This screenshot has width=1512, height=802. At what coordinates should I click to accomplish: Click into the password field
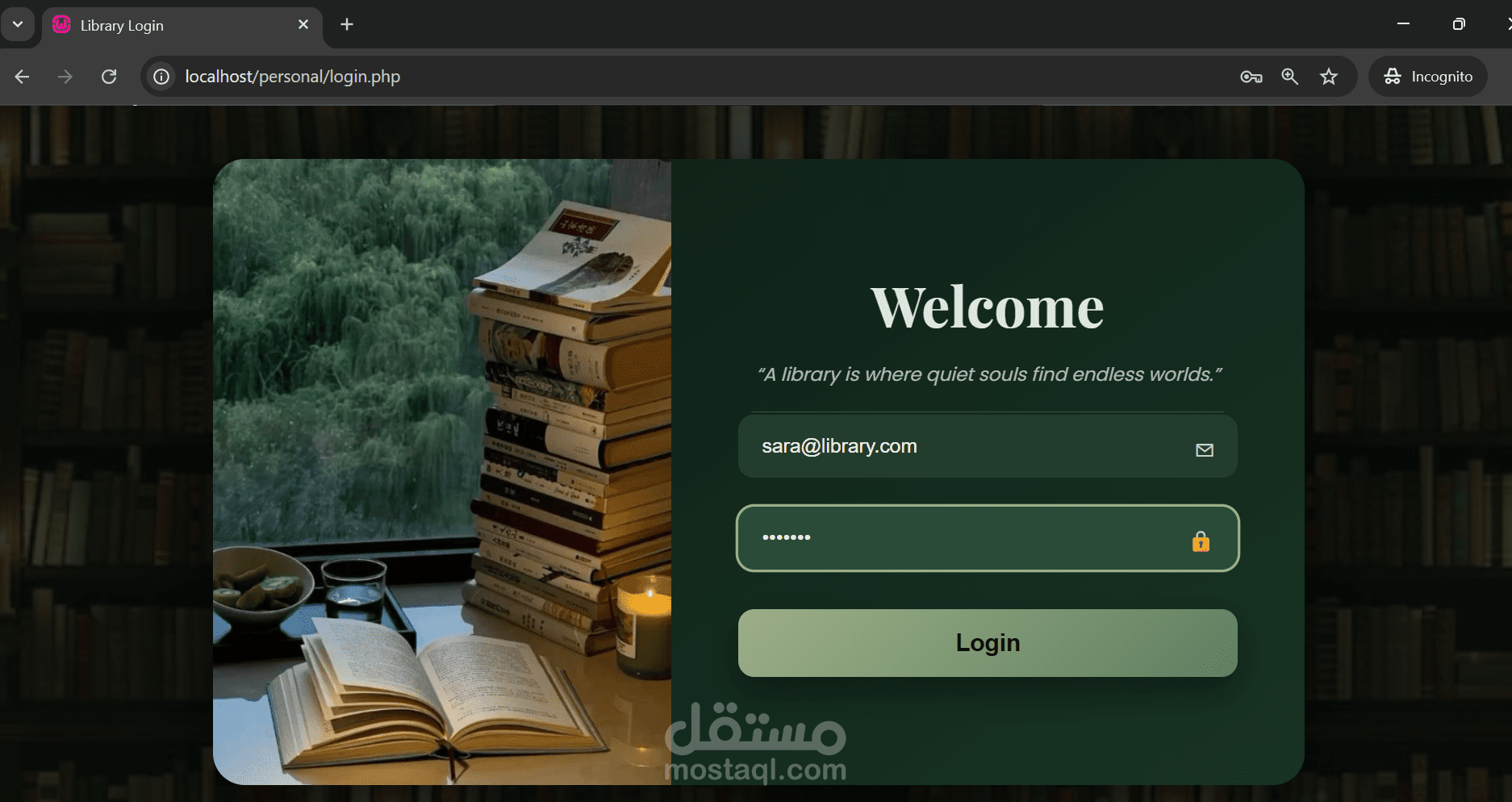[988, 538]
